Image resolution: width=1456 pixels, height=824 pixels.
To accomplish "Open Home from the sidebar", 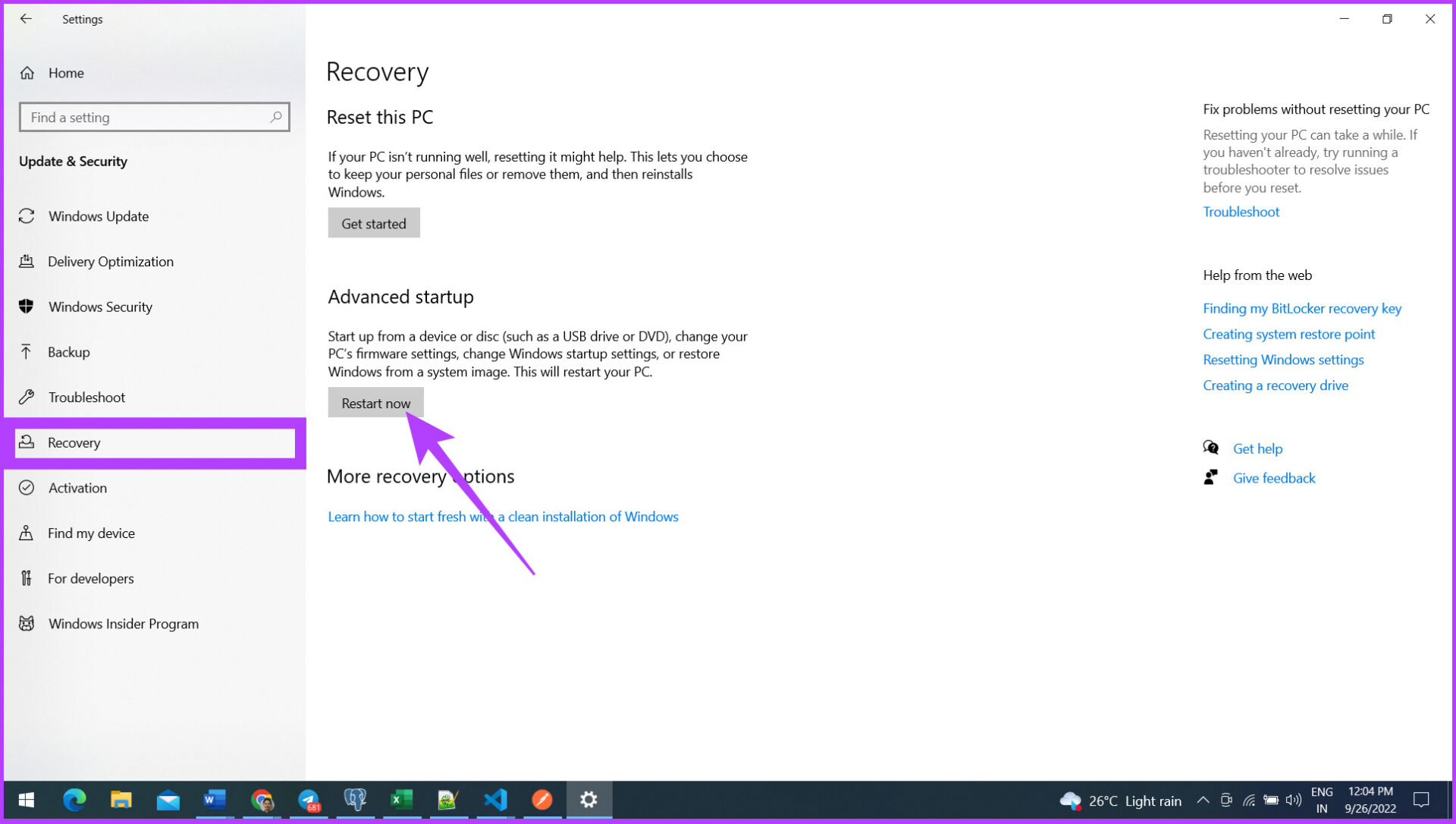I will click(65, 73).
